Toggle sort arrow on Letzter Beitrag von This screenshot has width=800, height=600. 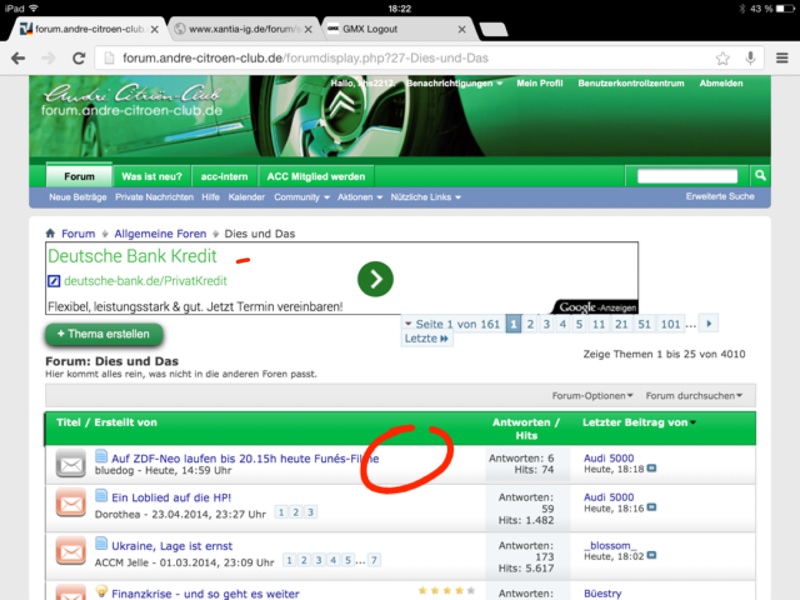pos(693,422)
